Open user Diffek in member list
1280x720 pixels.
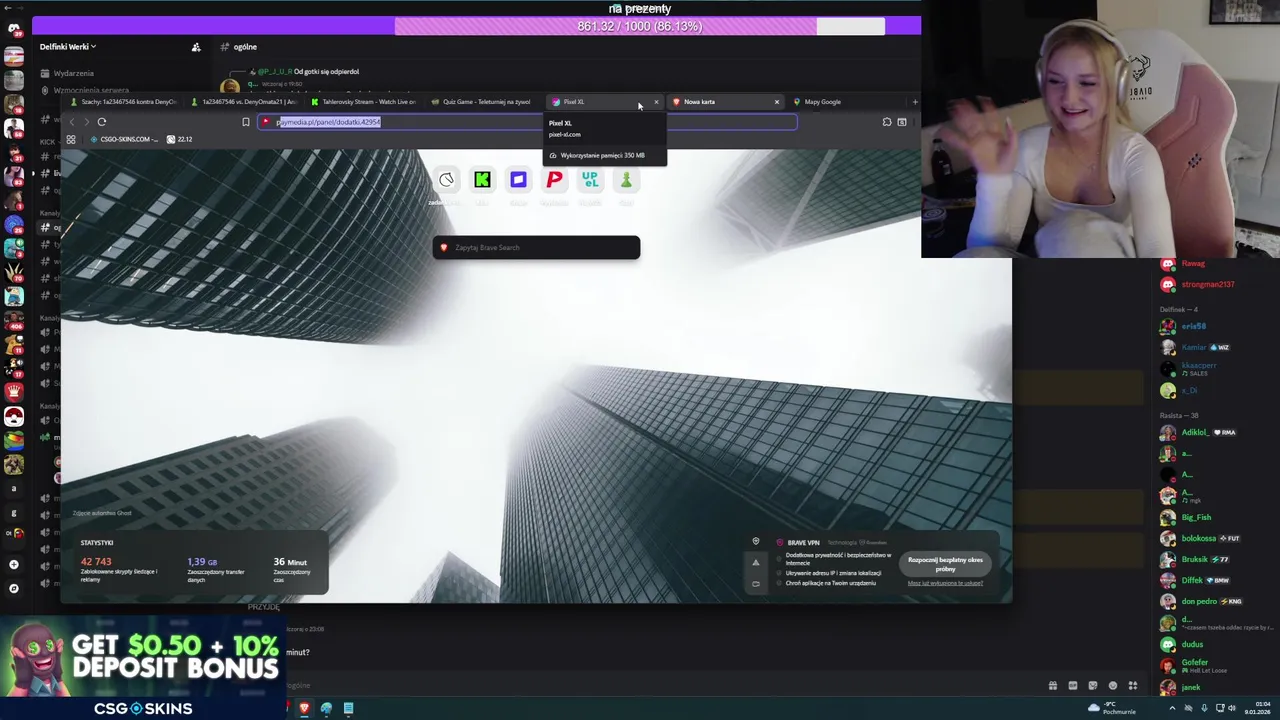coord(1193,580)
